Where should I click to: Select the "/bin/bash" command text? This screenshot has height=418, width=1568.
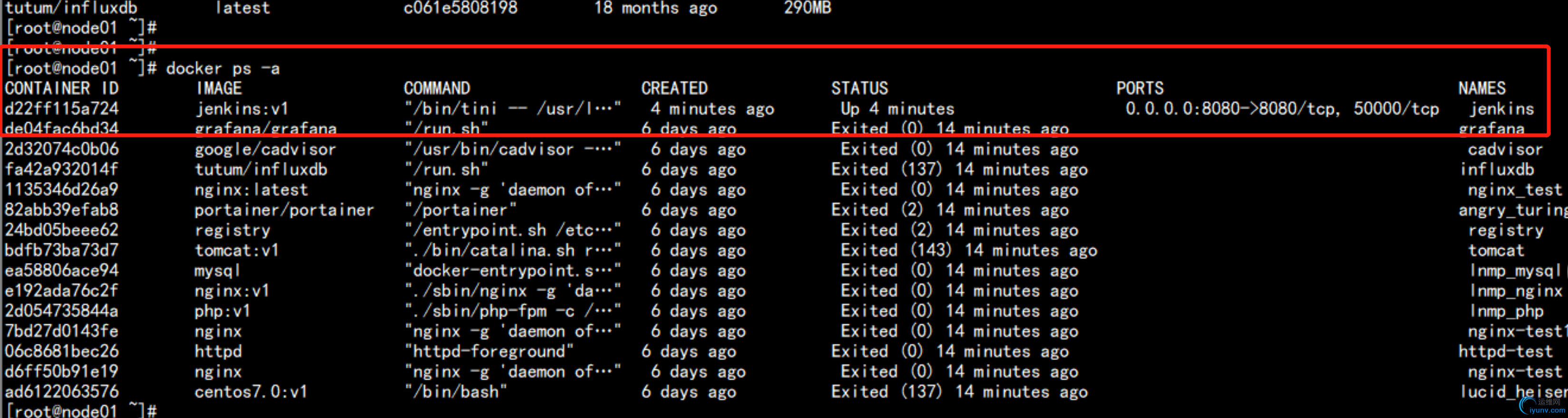[x=456, y=391]
